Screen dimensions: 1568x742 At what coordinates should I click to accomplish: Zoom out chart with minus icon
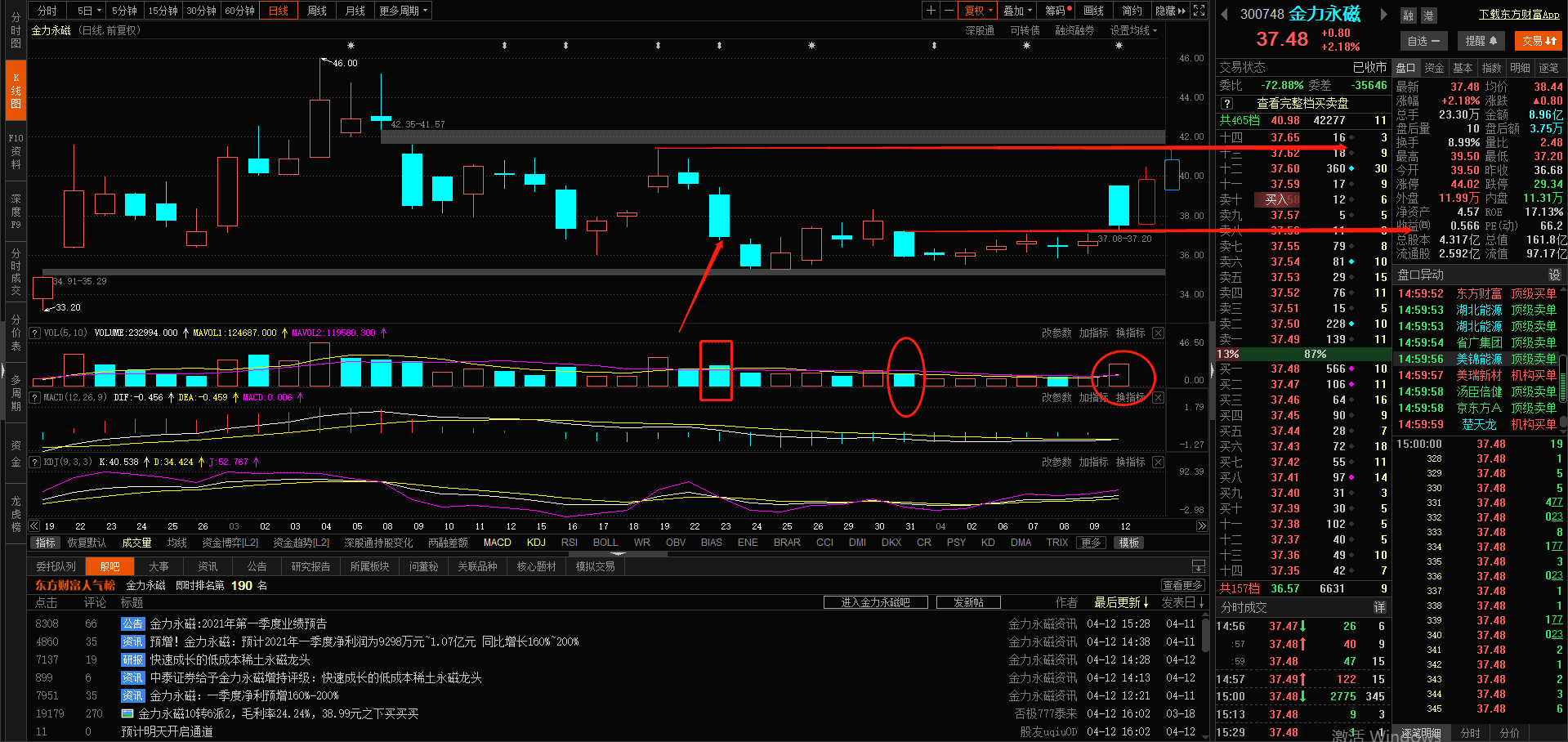[949, 11]
